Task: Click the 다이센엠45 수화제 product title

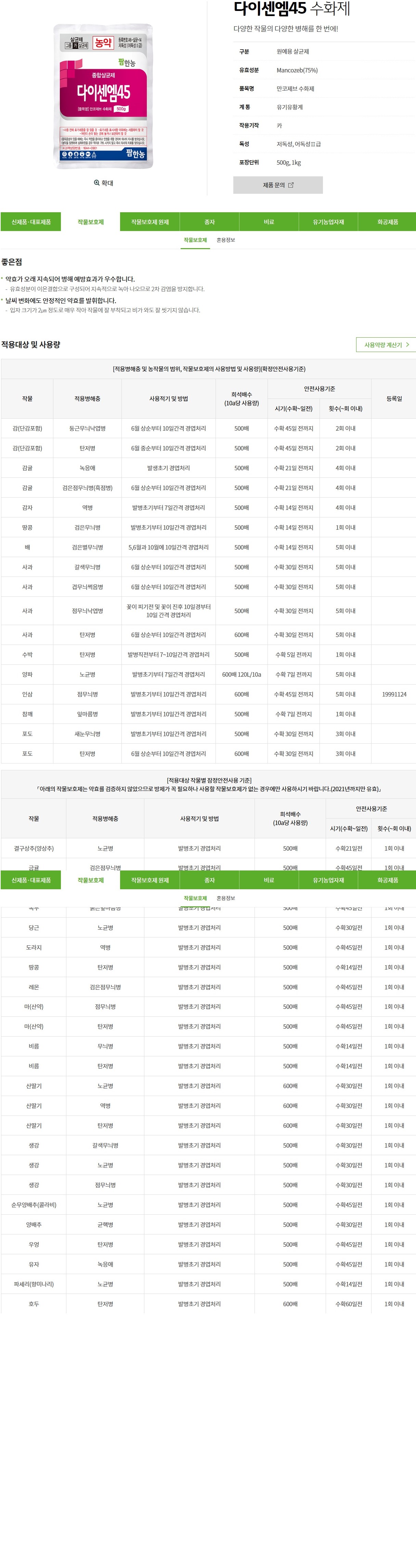Action: coord(292,9)
